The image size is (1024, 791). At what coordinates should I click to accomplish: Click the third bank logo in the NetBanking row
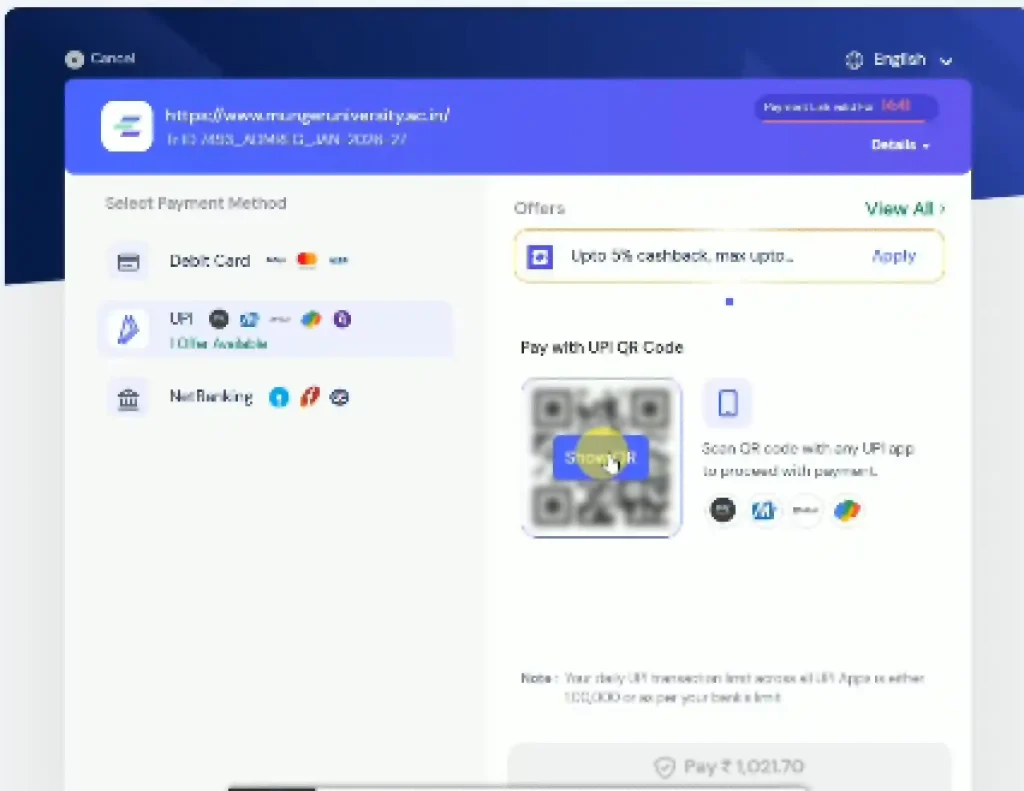click(340, 397)
